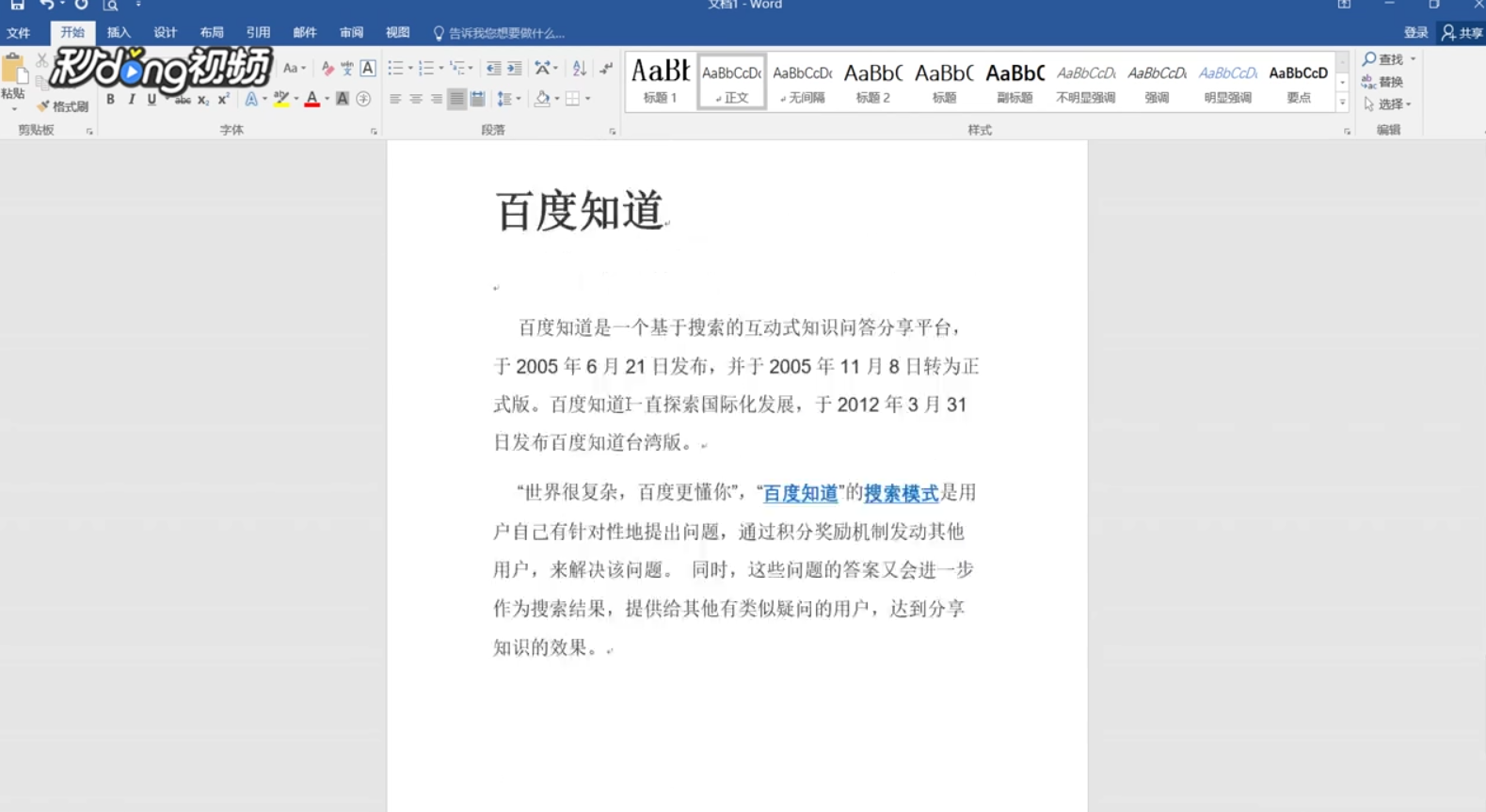Click the 登录 sign-in button
1486x812 pixels.
point(1415,33)
